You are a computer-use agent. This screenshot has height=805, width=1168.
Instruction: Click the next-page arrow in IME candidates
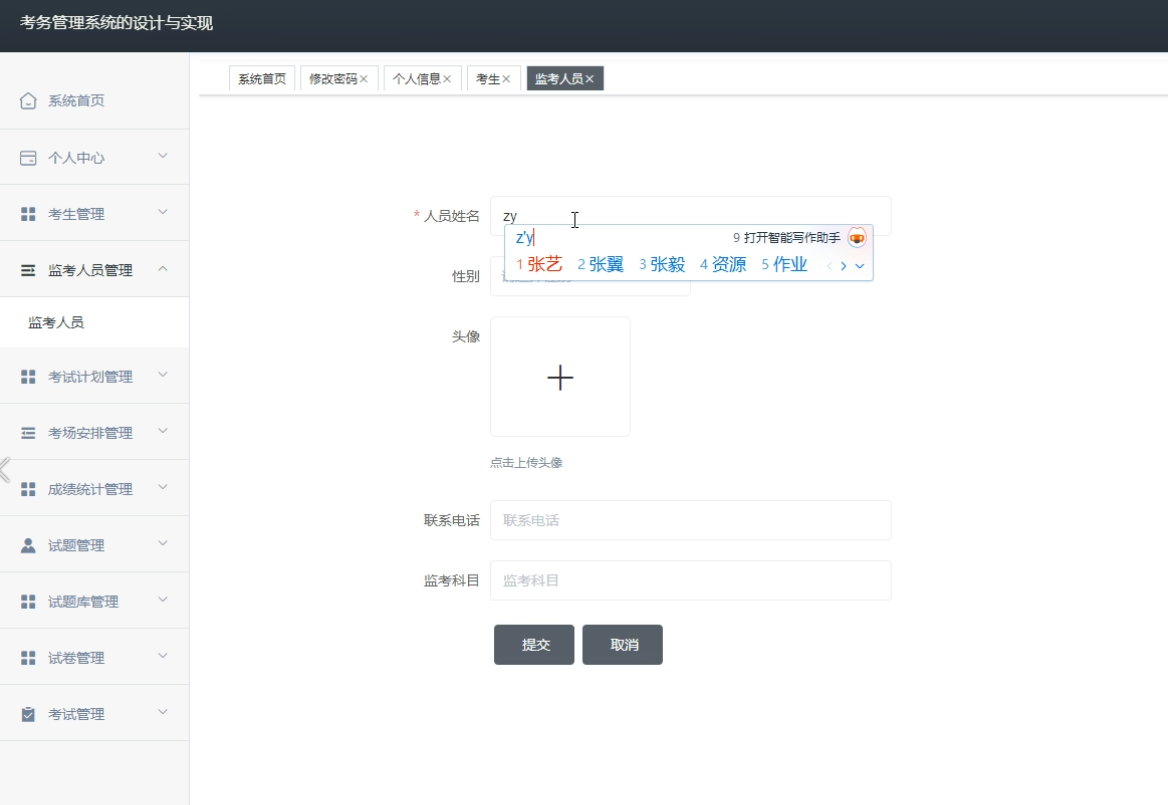pos(843,266)
